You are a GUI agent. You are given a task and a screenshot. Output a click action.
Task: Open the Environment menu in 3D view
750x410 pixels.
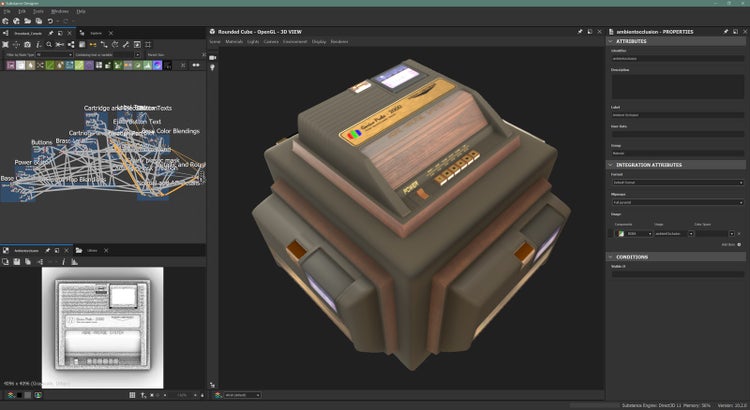[x=295, y=42]
